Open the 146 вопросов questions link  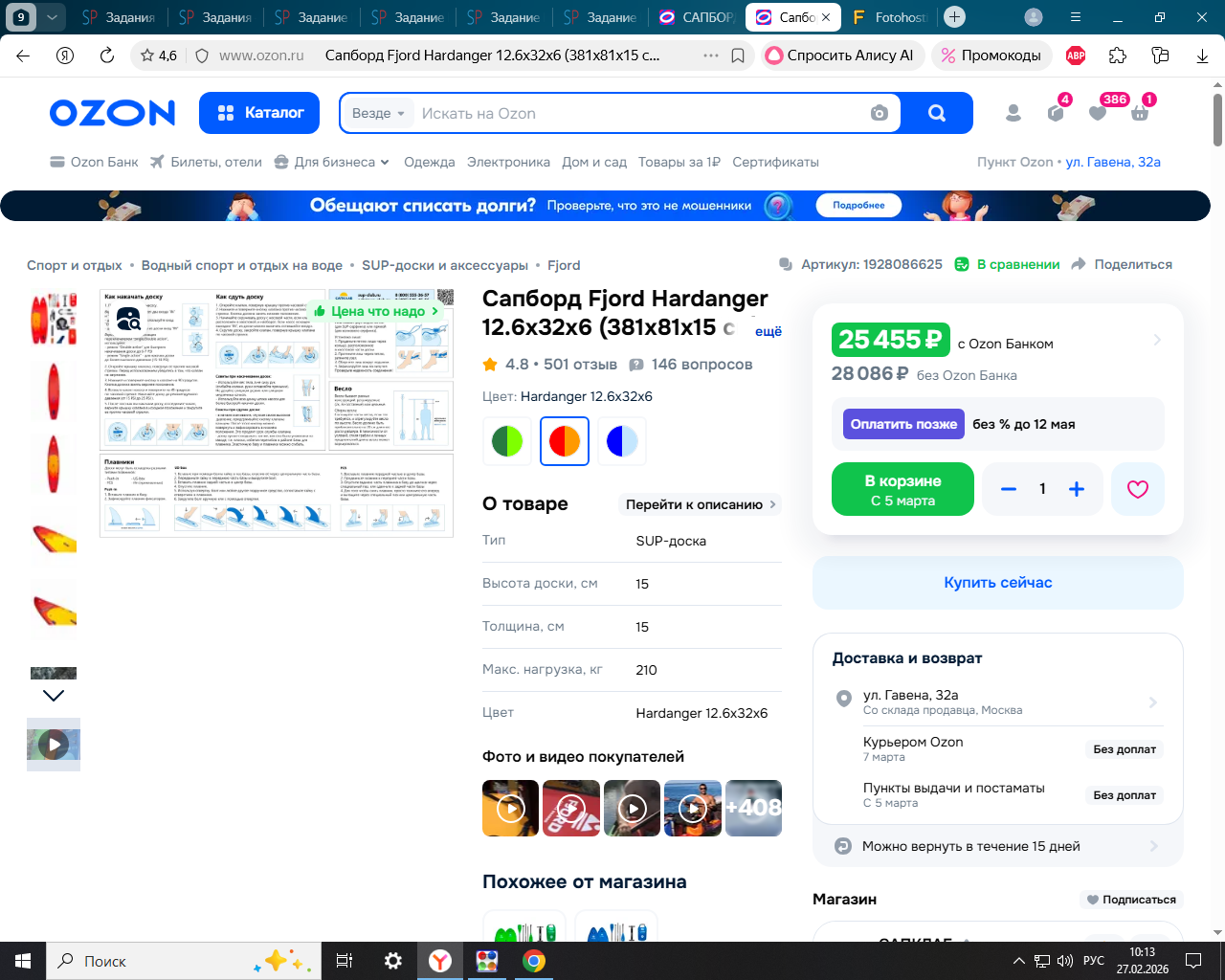691,364
